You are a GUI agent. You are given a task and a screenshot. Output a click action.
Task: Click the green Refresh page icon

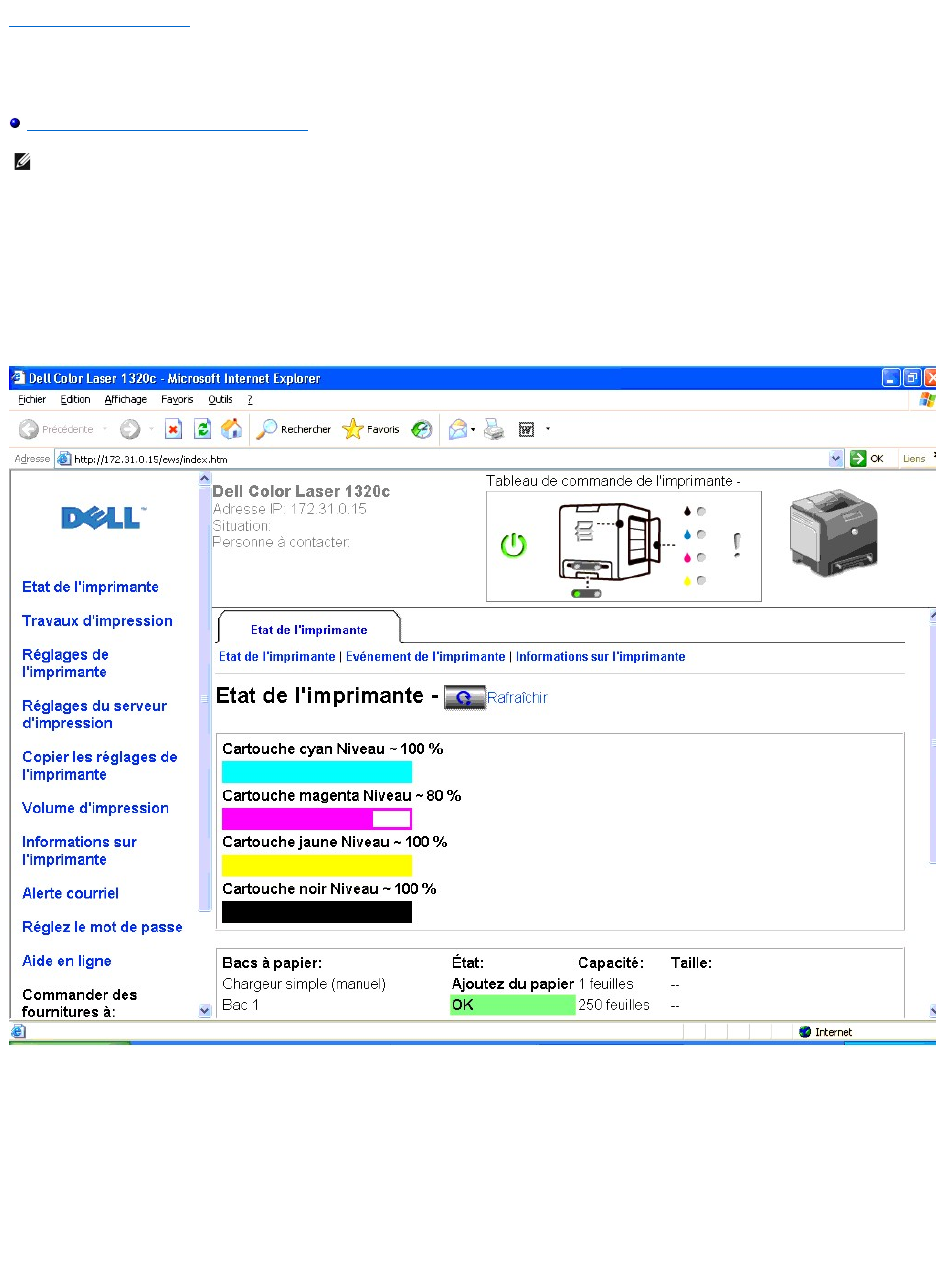(x=202, y=429)
